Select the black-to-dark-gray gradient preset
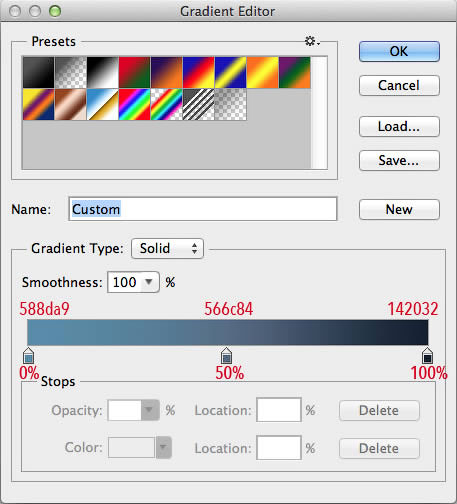The width and height of the screenshot is (457, 504). point(38,72)
